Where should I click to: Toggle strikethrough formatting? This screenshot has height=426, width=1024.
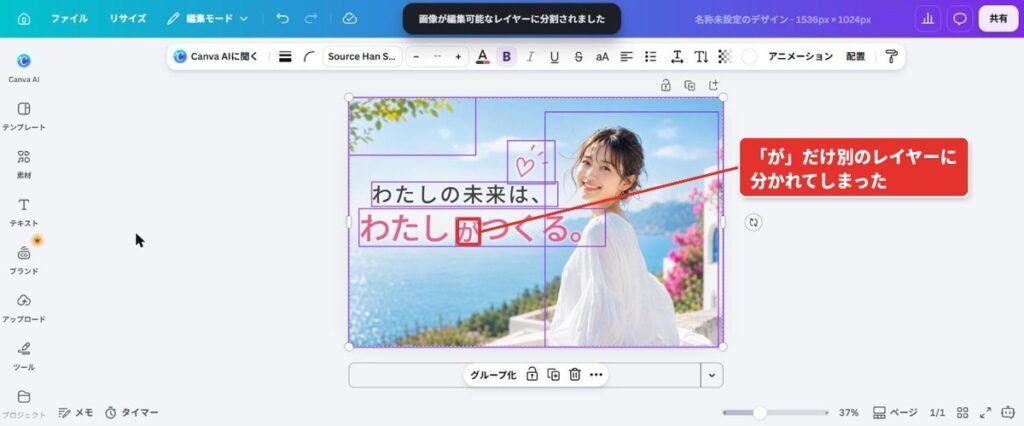578,57
